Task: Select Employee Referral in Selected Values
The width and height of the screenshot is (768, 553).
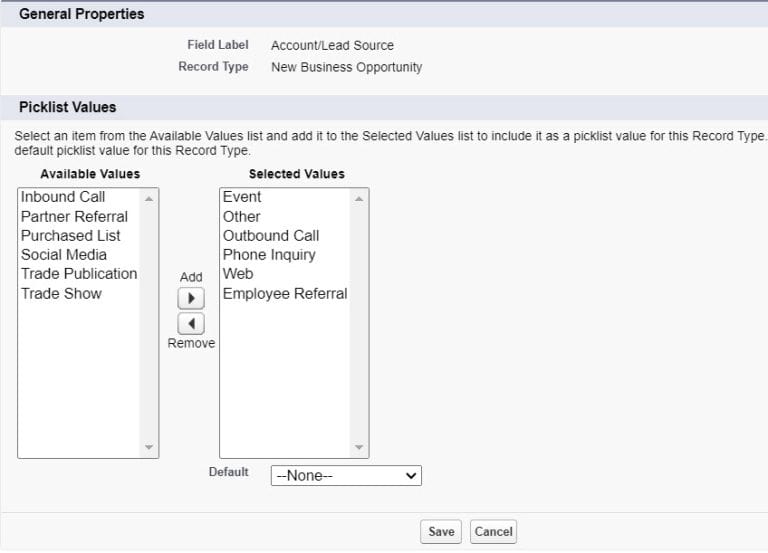Action: [x=285, y=293]
